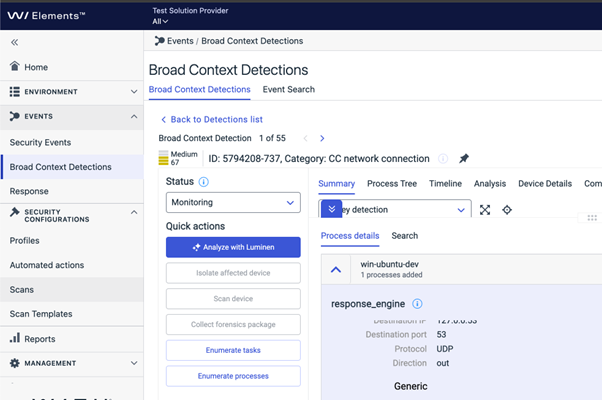This screenshot has width=602, height=400.
Task: Click the Status info icon
Action: tap(203, 182)
